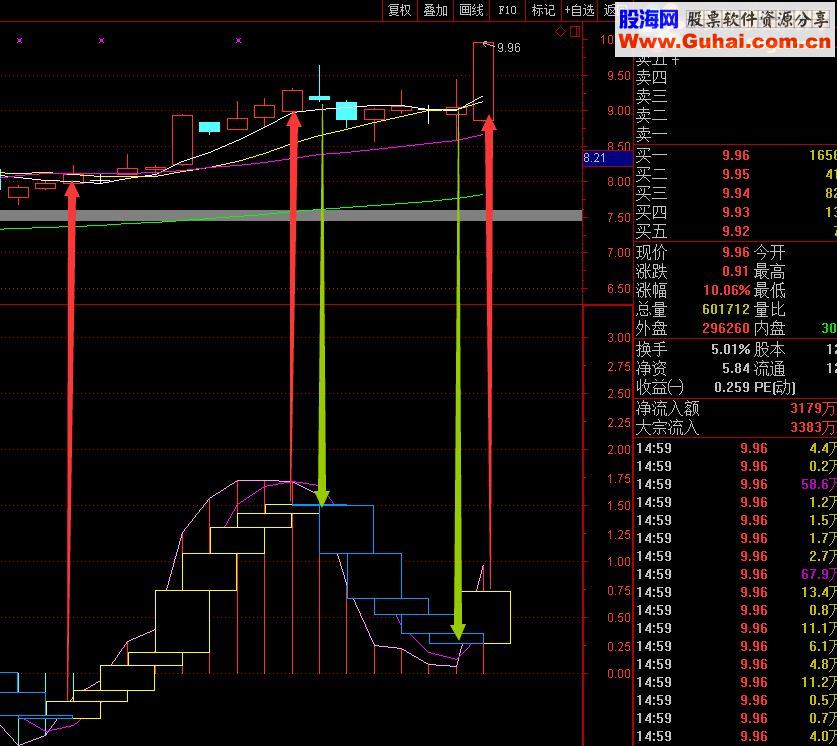Click the 收益(一) value 0.259
837x746 pixels.
click(x=732, y=387)
